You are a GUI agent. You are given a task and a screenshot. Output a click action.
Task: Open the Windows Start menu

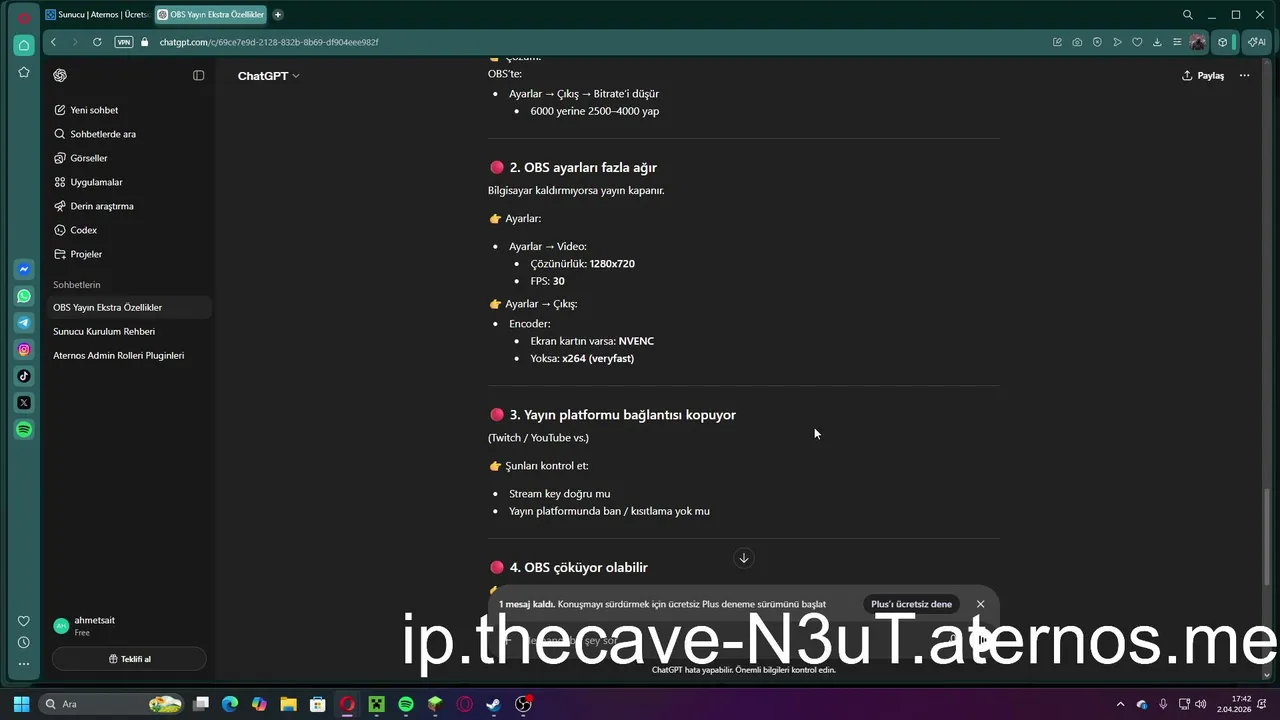pos(21,704)
